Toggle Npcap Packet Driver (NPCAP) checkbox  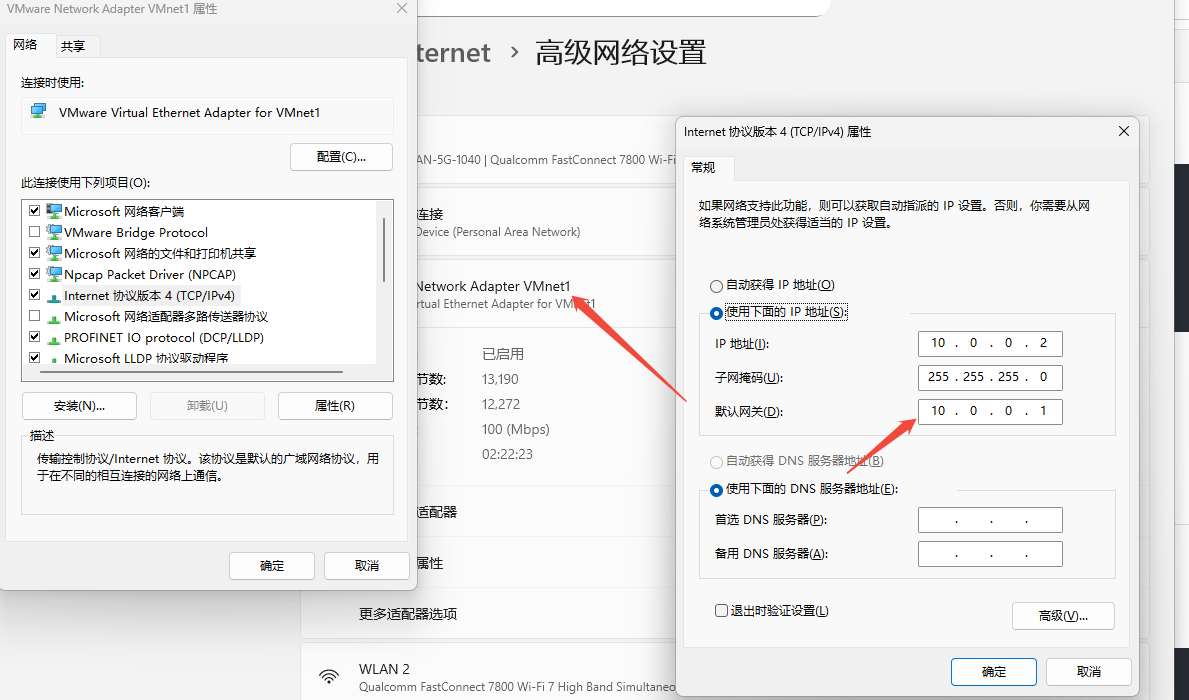click(35, 274)
